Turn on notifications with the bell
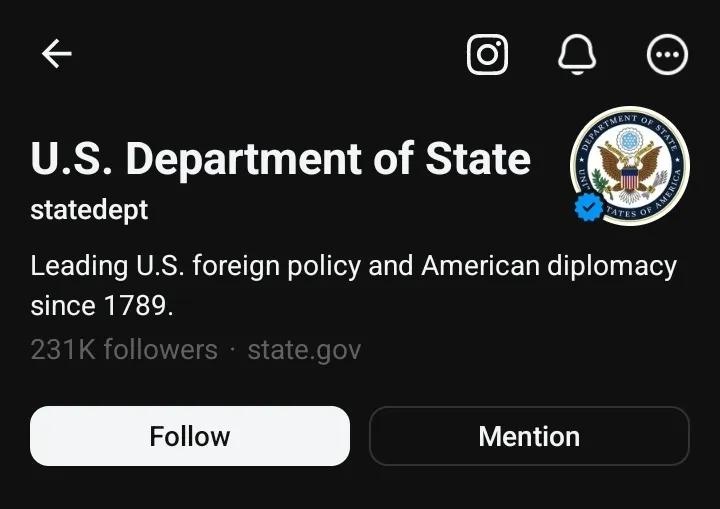720x509 pixels. click(x=577, y=54)
